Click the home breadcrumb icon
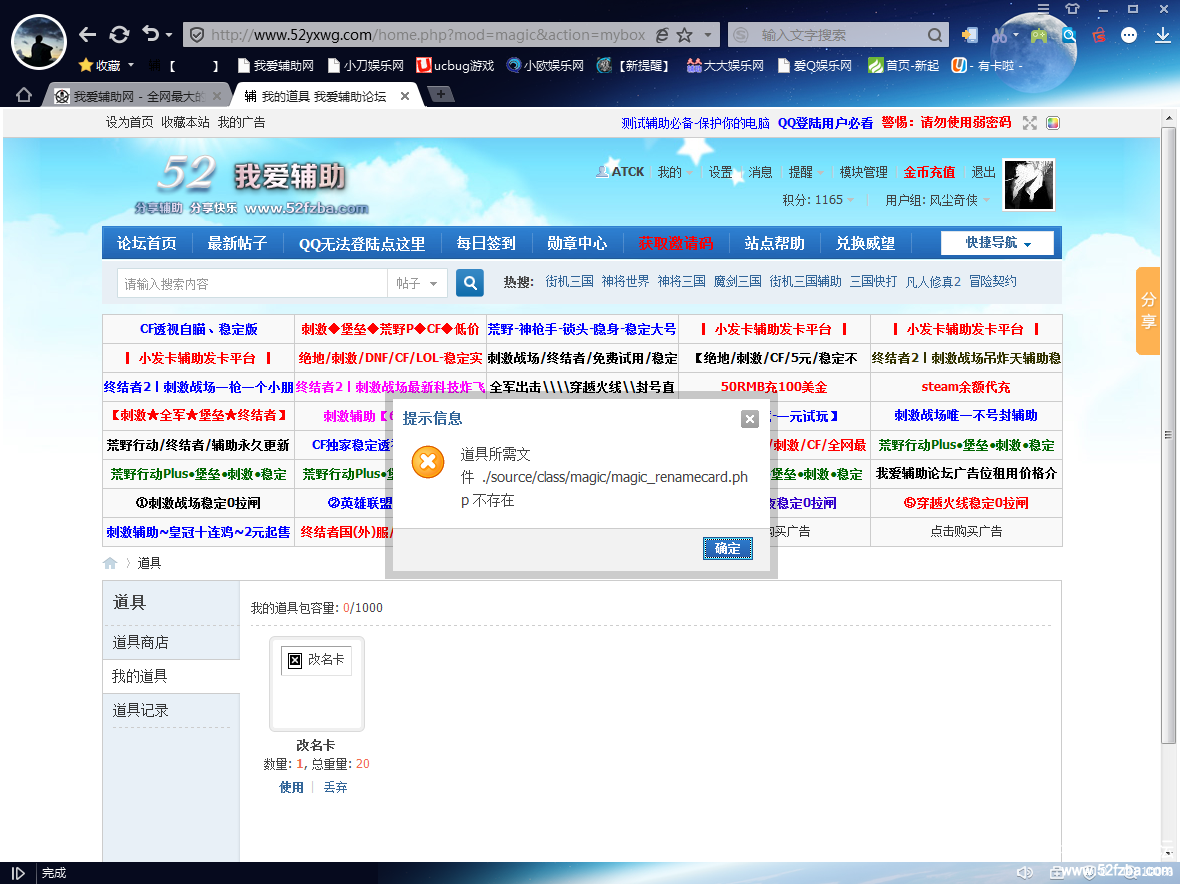Screen dimensions: 1180x884 110,563
